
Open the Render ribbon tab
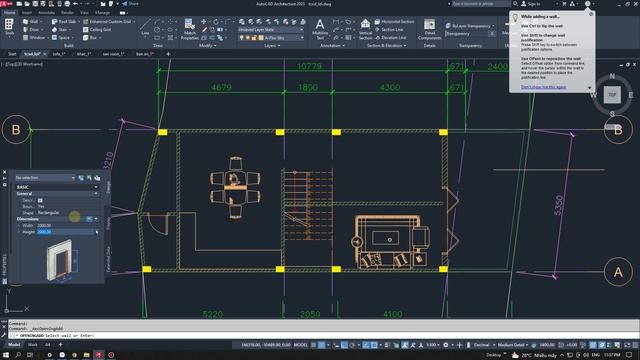[67, 13]
